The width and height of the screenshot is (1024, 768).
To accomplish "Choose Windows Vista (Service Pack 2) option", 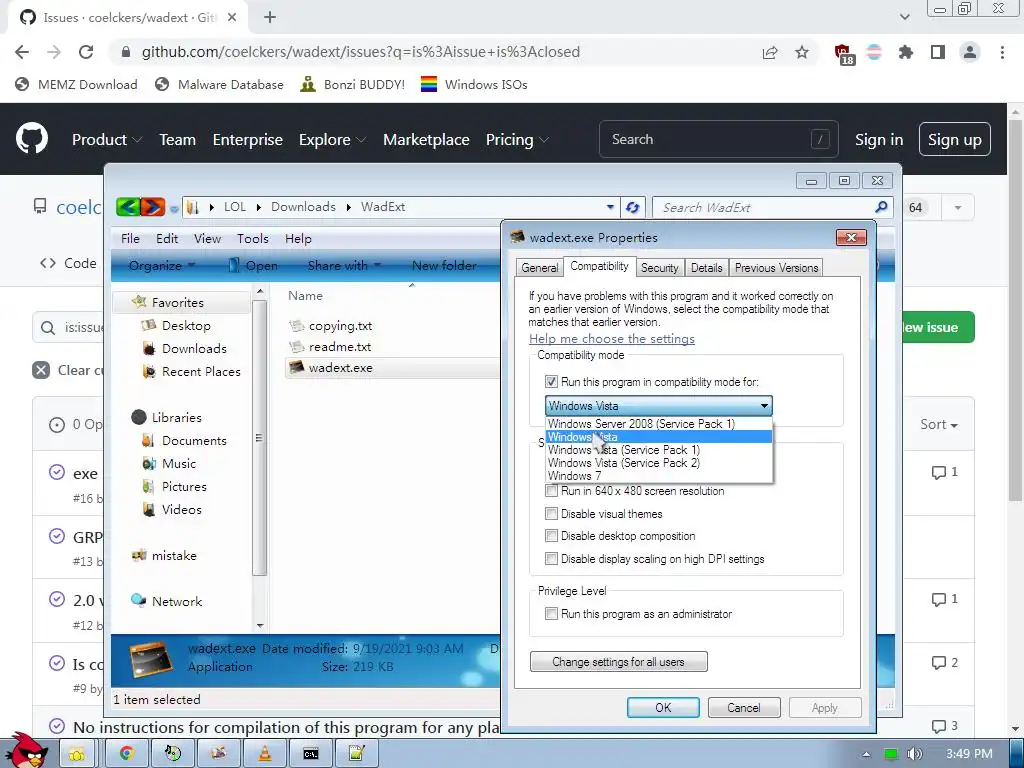I will coord(659,463).
